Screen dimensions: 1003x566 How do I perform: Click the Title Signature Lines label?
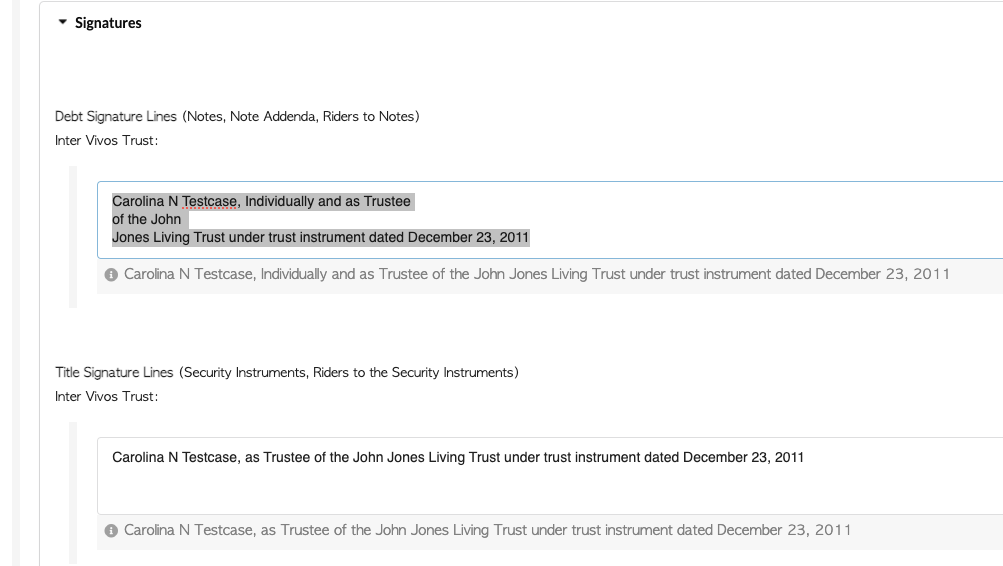tap(287, 372)
